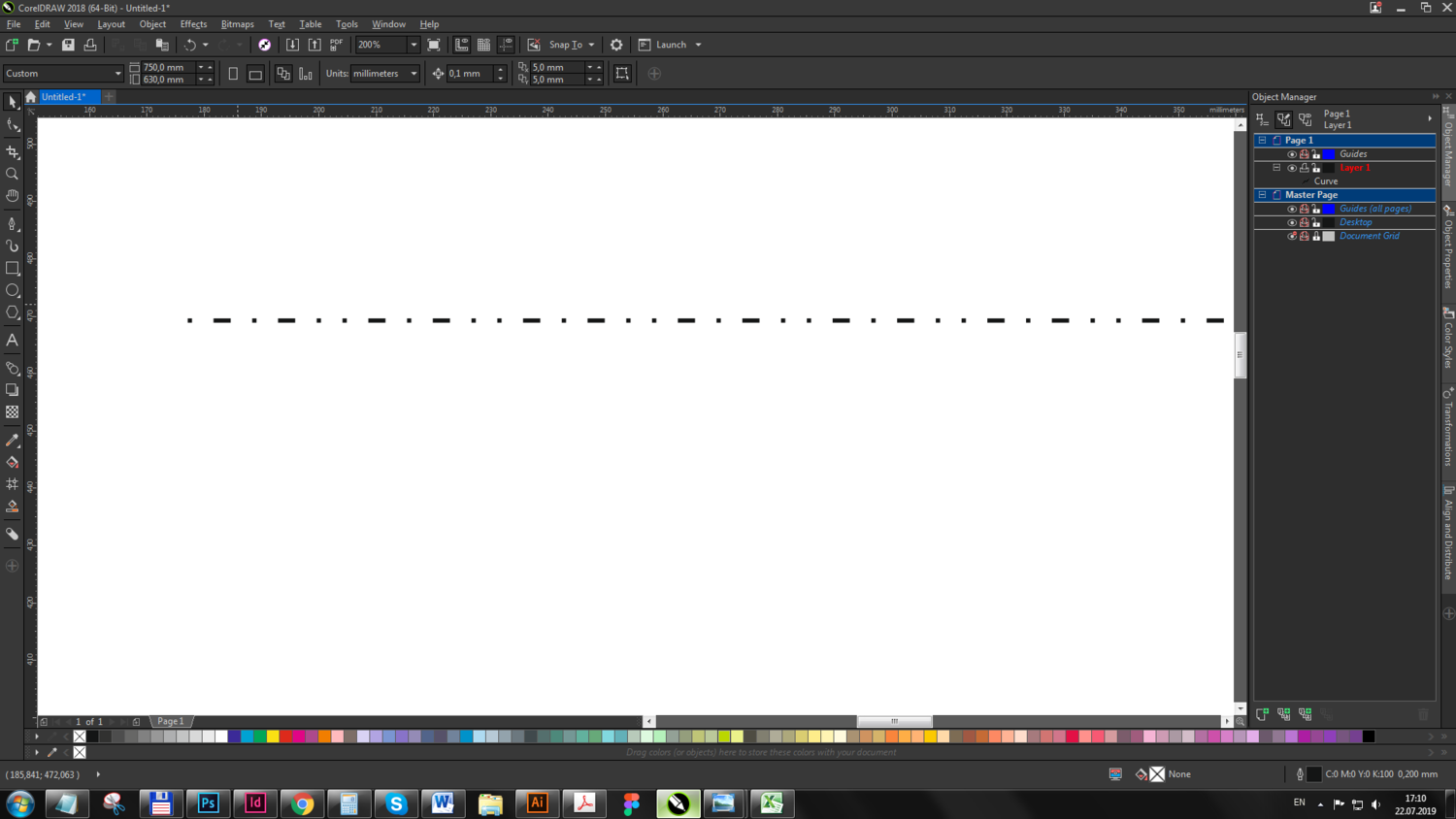This screenshot has width=1456, height=819.
Task: Open the Bitmaps menu
Action: (x=237, y=24)
